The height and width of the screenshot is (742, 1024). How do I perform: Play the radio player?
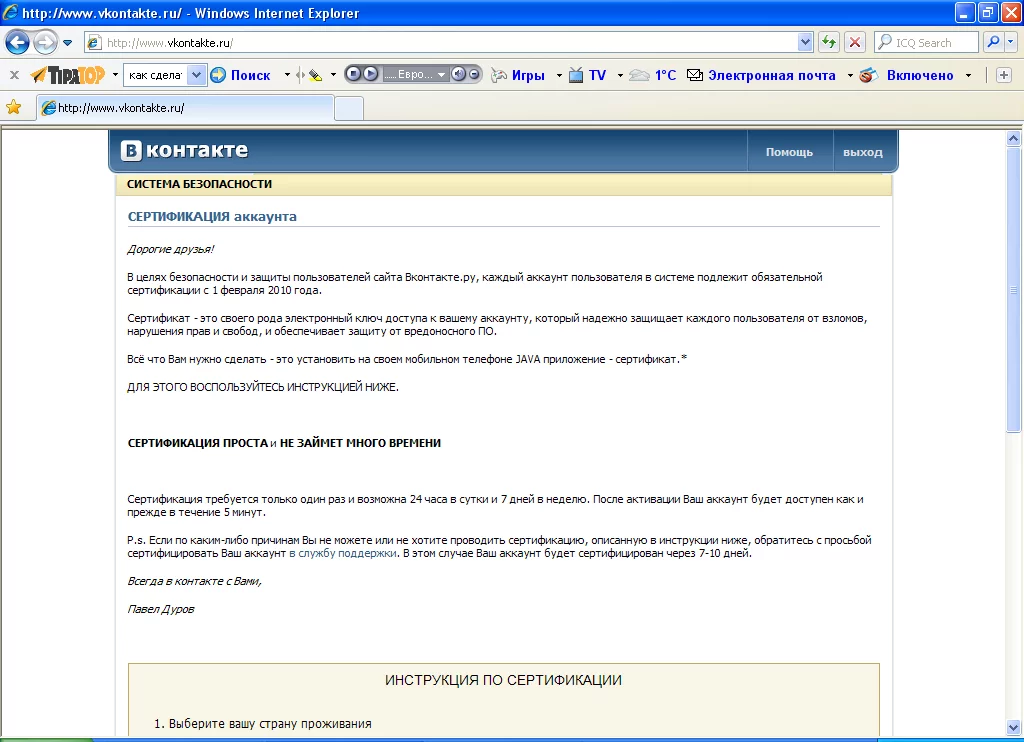370,74
